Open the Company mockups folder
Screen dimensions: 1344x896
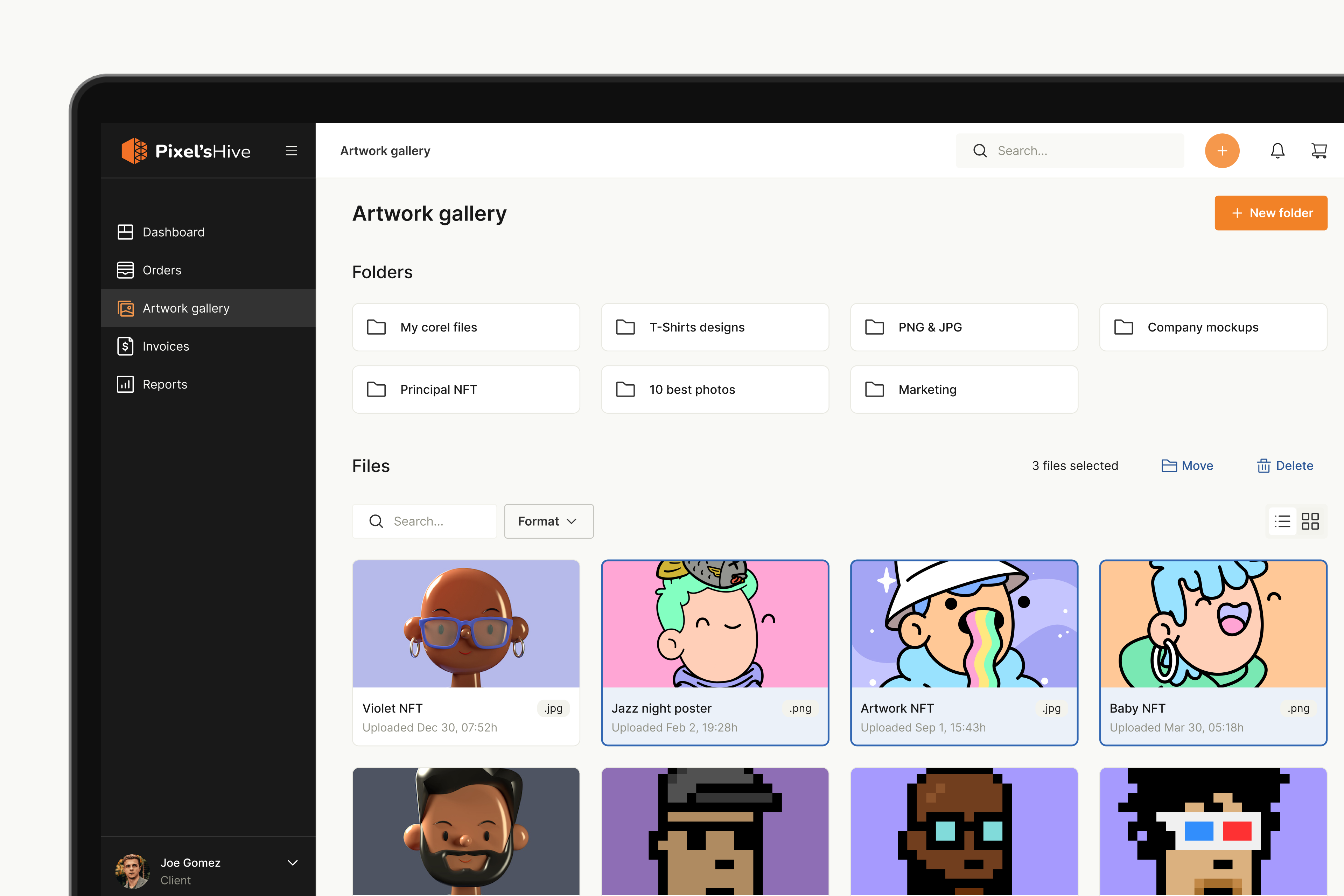click(1213, 328)
